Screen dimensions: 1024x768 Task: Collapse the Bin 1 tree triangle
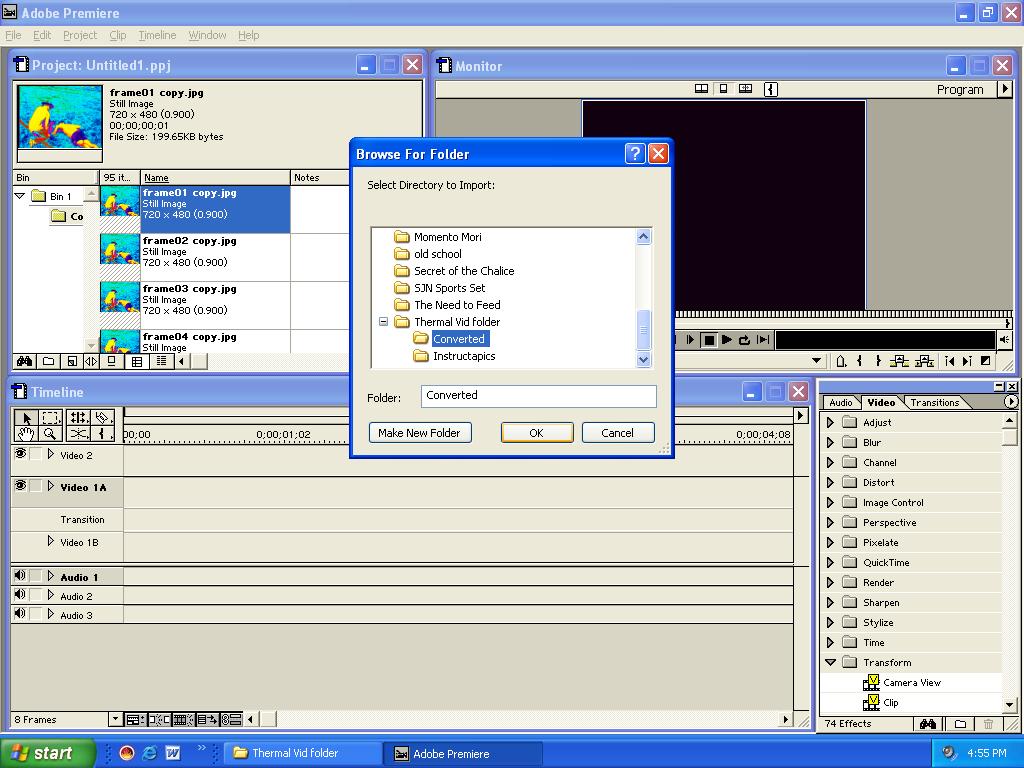pos(20,195)
